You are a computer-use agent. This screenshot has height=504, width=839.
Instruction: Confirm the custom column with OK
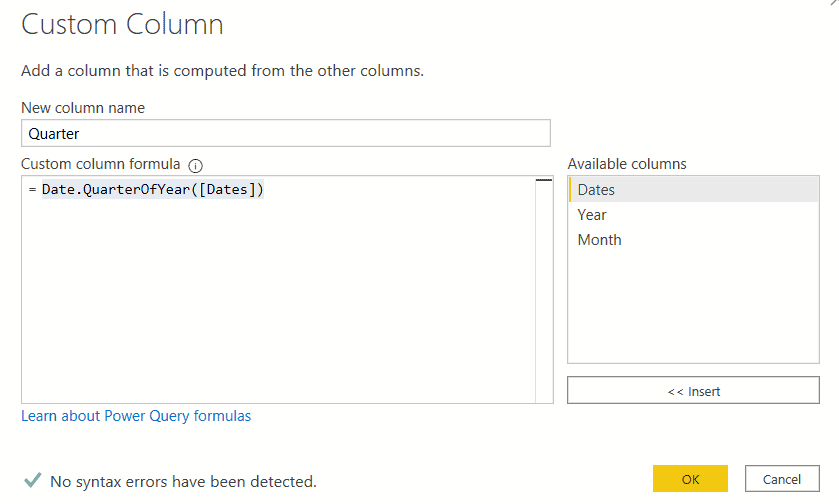[x=690, y=479]
